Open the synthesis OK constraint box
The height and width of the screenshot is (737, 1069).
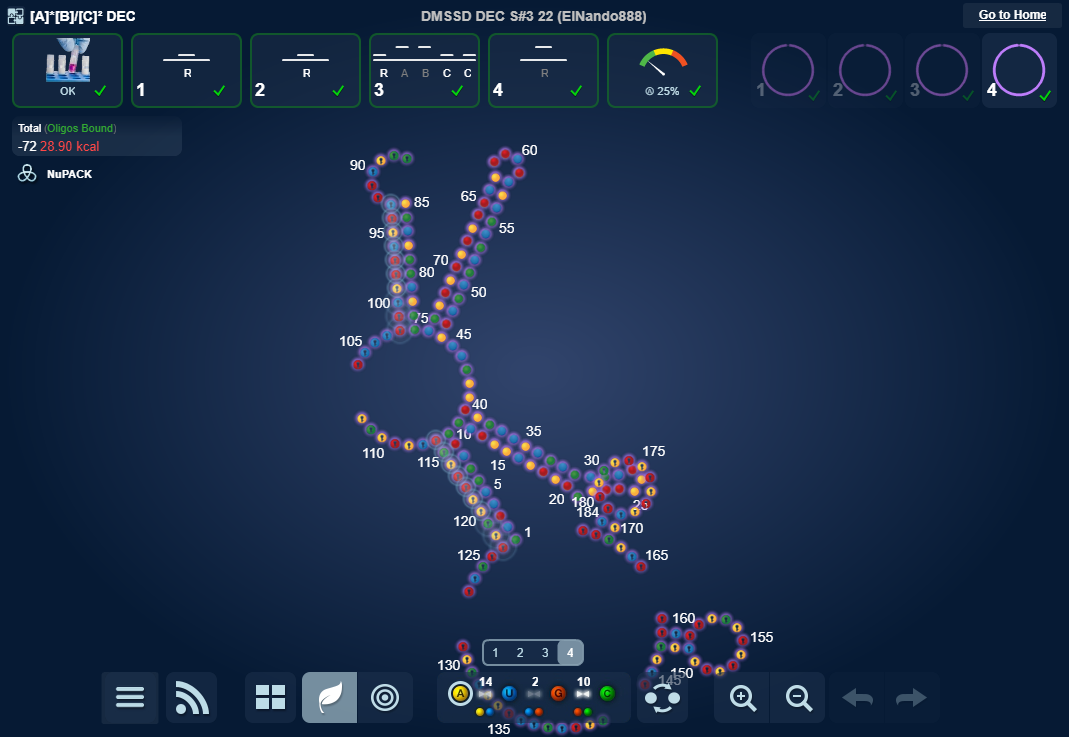click(x=68, y=70)
